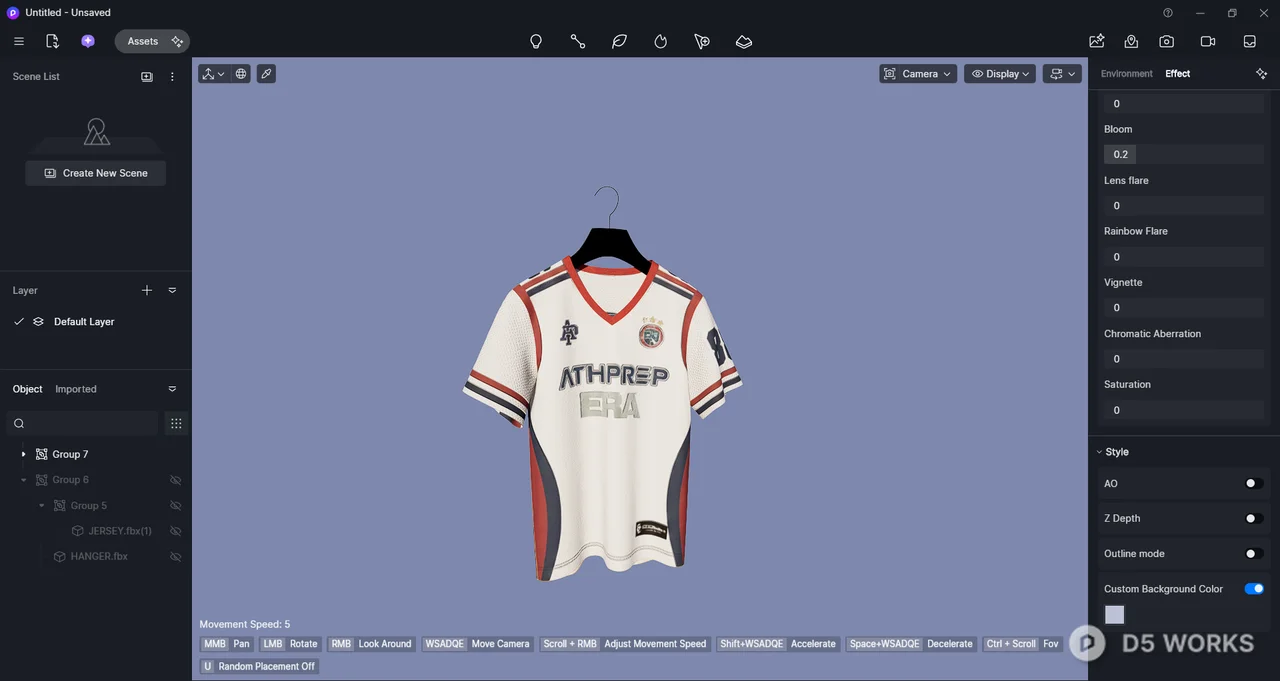Switch to the Imported tab
1280x681 pixels.
76,389
